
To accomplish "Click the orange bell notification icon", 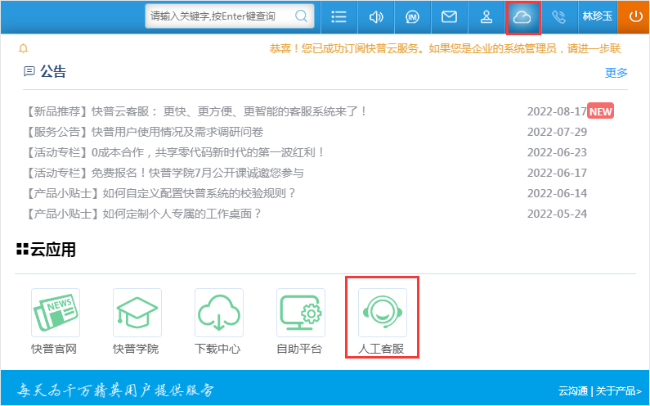I will click(24, 48).
